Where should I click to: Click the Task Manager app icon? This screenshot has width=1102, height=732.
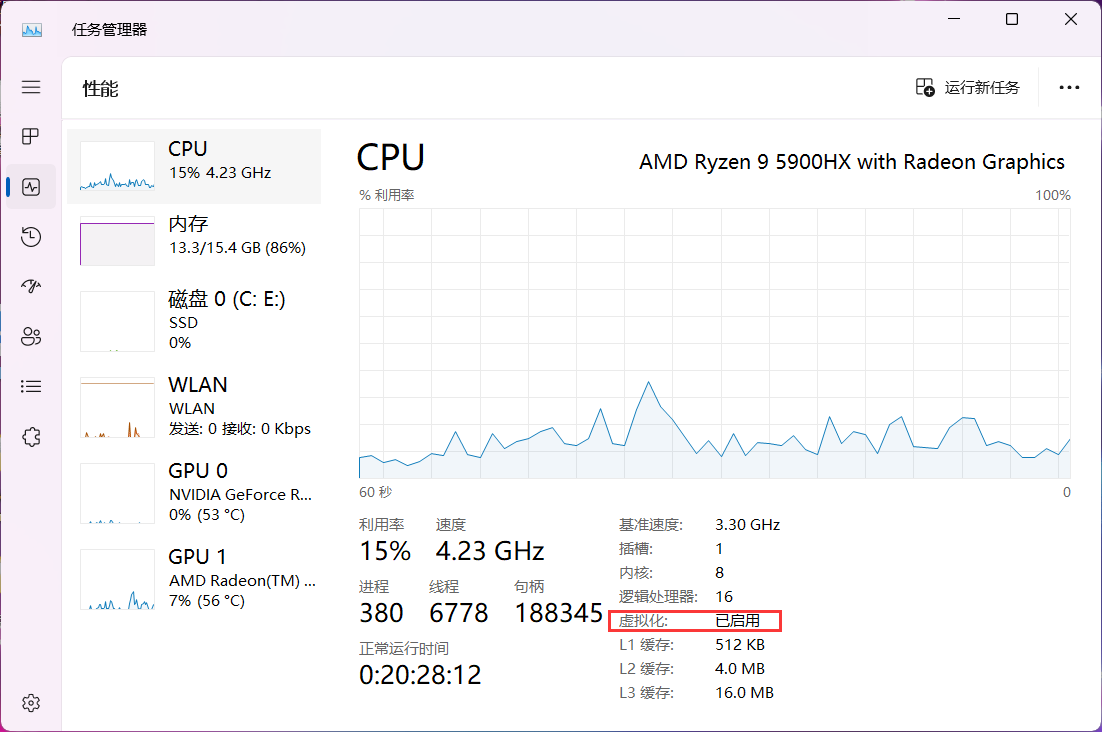pos(32,30)
